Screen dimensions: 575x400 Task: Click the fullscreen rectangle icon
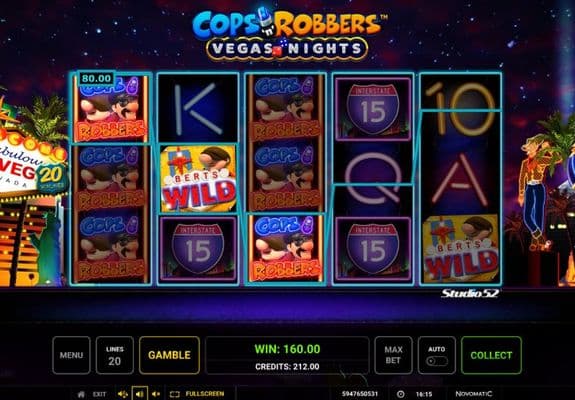tap(175, 394)
